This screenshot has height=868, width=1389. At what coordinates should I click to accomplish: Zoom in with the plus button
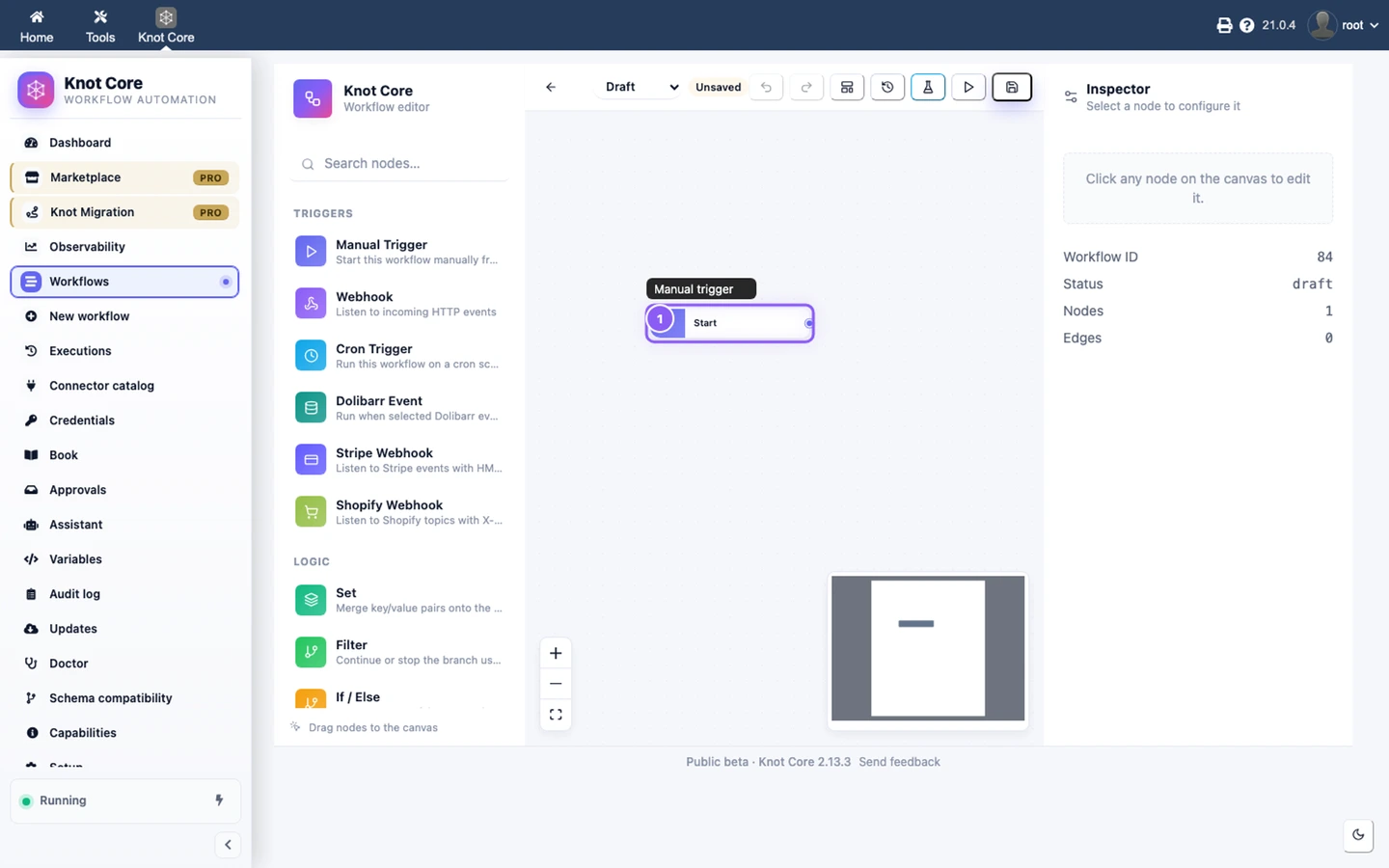coord(556,653)
